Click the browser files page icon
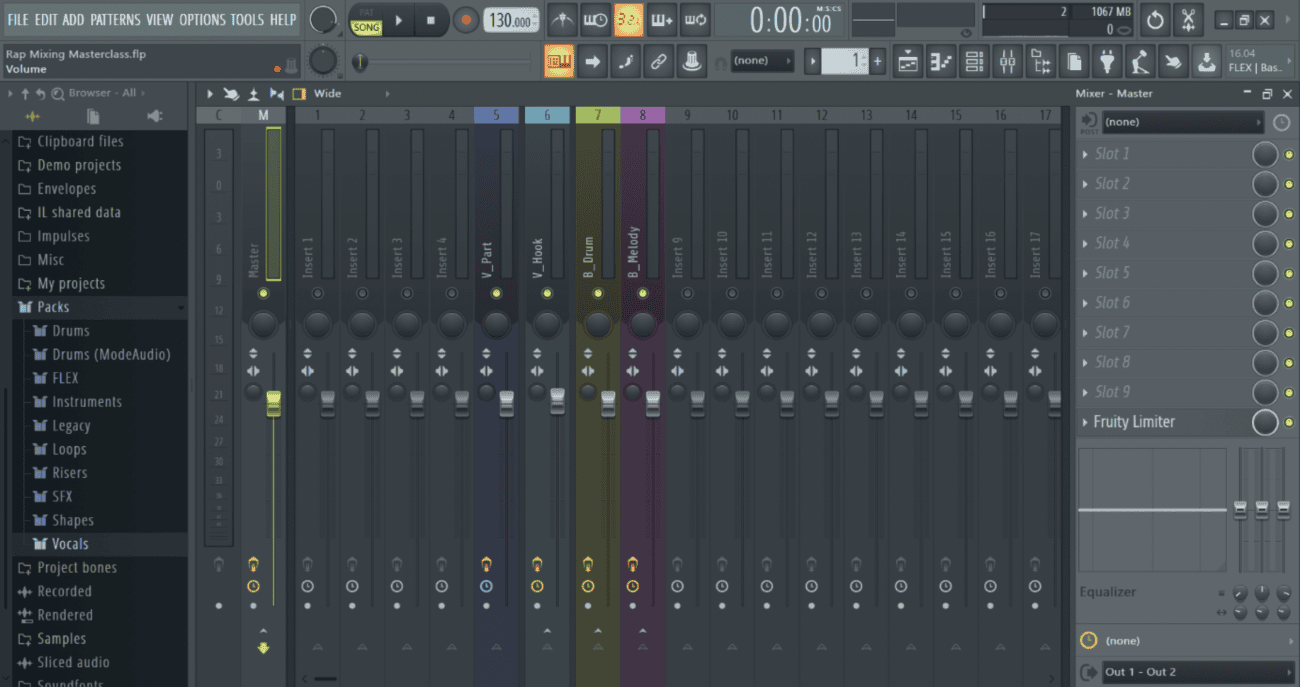This screenshot has height=687, width=1300. [92, 117]
